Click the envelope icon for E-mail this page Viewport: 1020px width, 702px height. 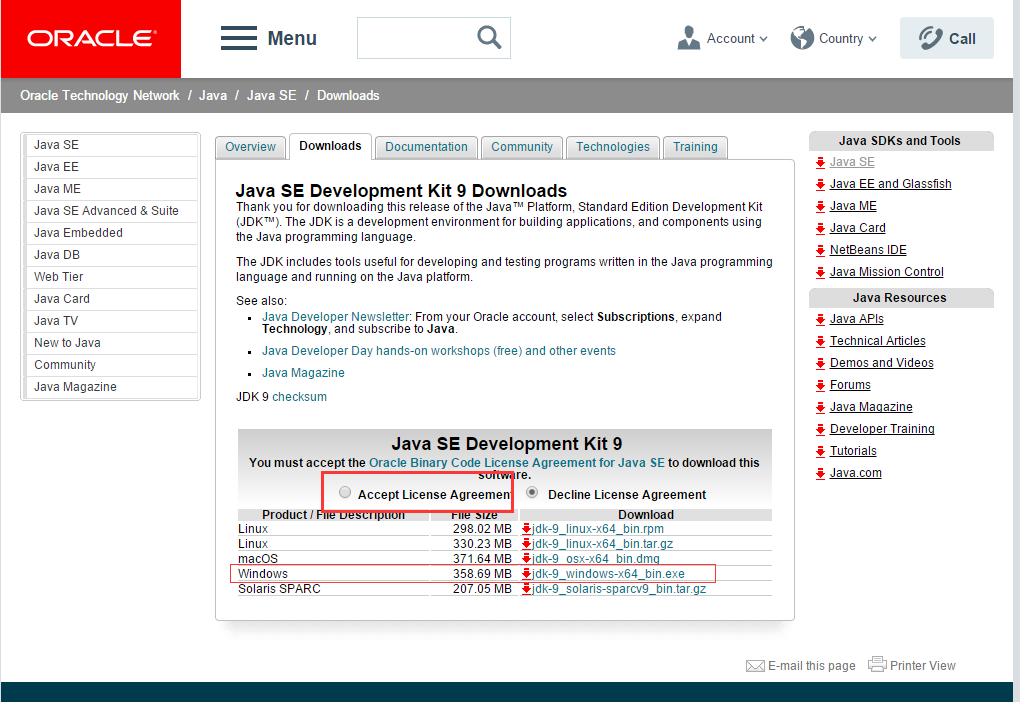pyautogui.click(x=755, y=666)
